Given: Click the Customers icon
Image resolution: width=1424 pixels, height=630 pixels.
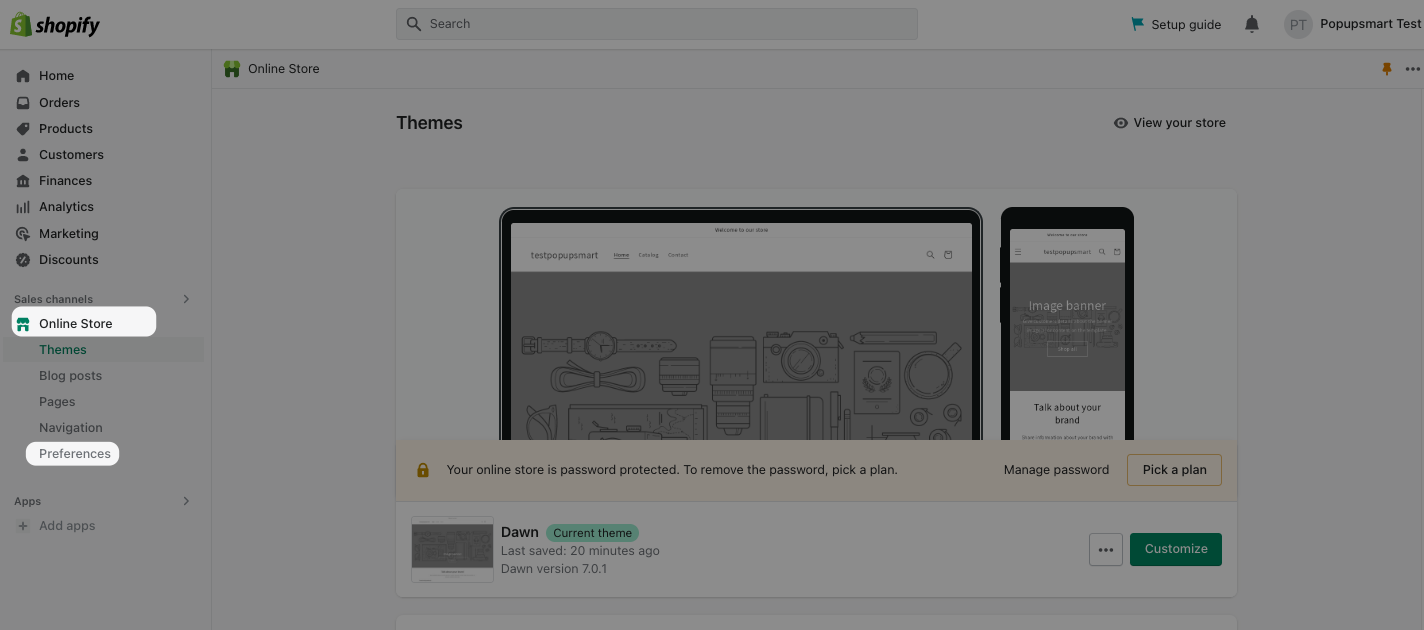Looking at the screenshot, I should 22,154.
